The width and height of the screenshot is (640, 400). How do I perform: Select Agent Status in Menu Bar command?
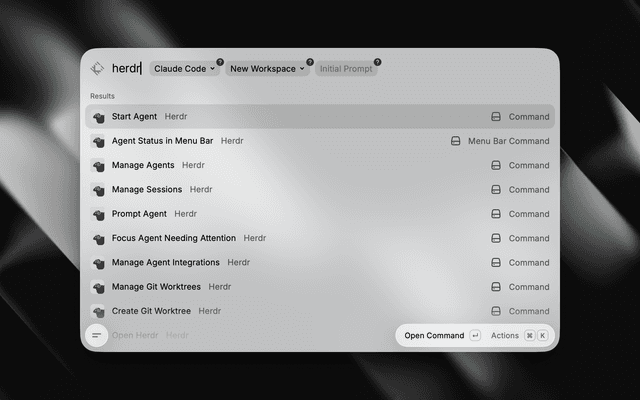[320, 141]
